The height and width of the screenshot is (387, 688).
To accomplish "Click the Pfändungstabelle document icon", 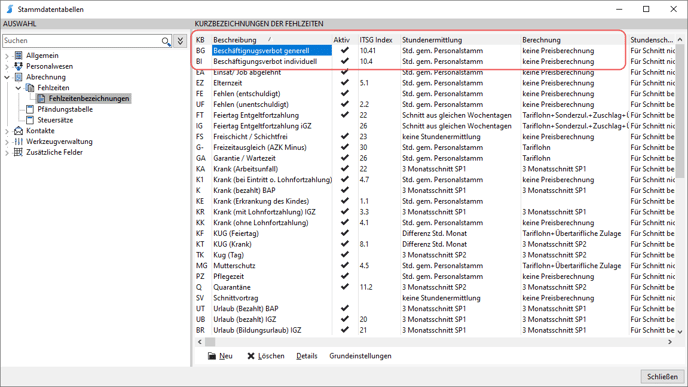I will [30, 109].
